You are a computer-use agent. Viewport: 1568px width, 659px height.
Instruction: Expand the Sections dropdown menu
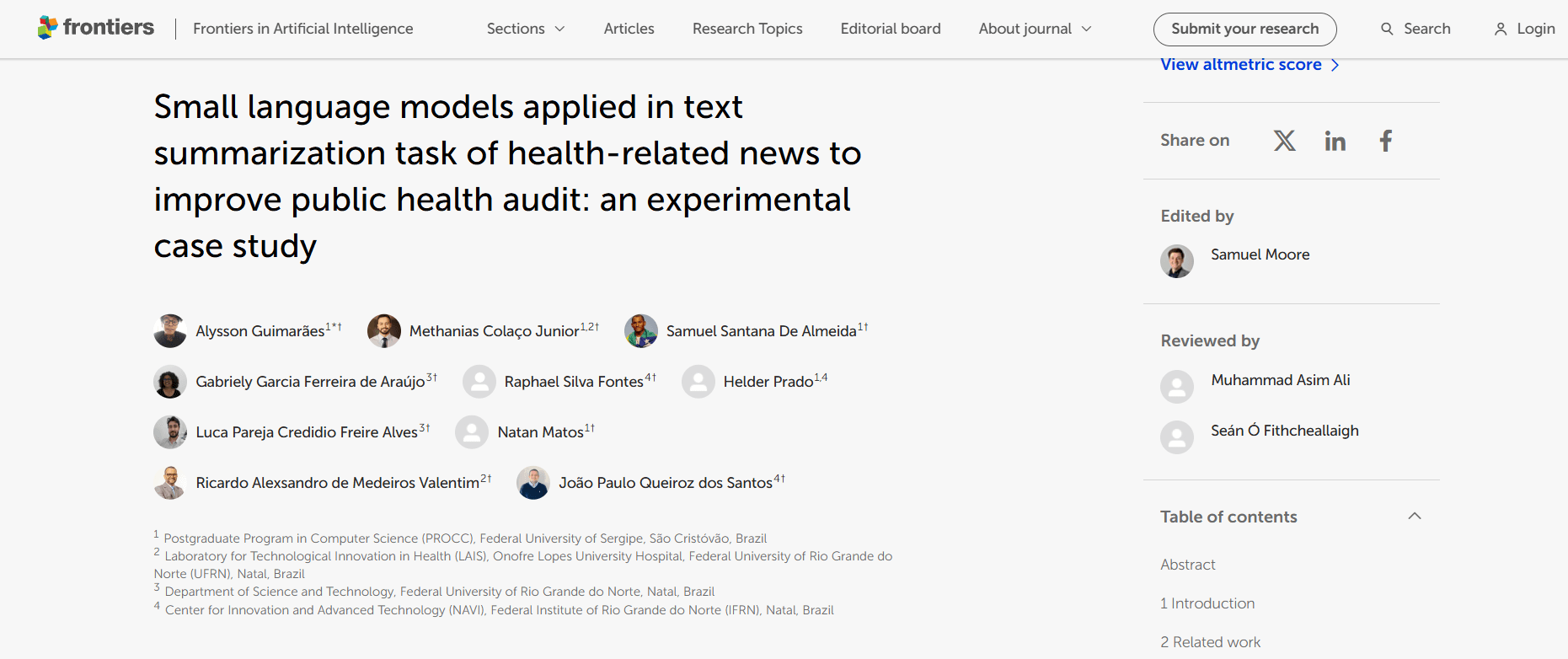[x=526, y=29]
